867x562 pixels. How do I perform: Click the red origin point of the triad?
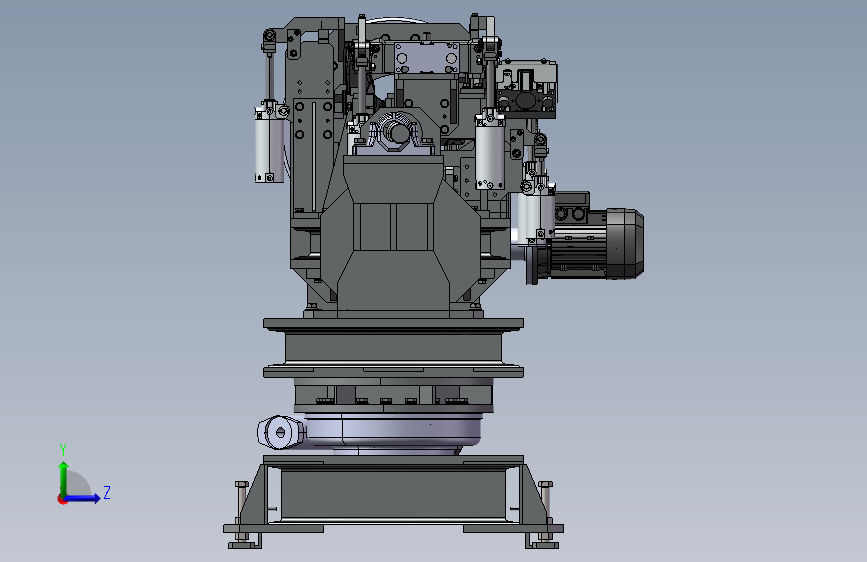click(x=62, y=499)
